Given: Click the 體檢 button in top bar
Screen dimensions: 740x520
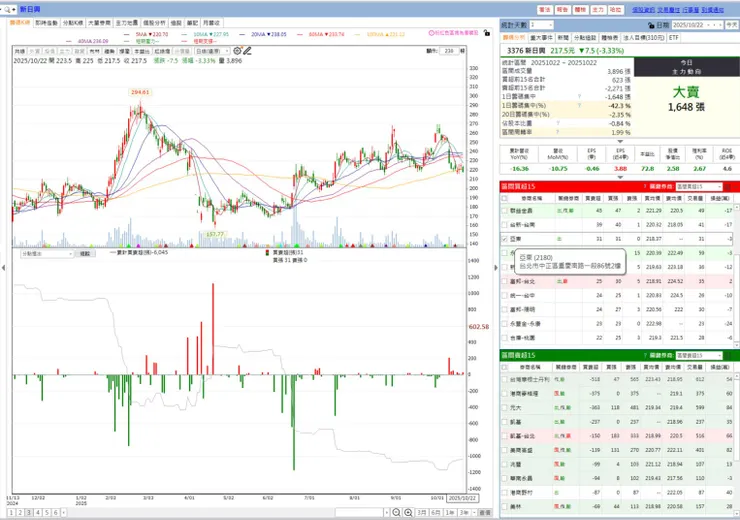Looking at the screenshot, I should pos(580,9).
